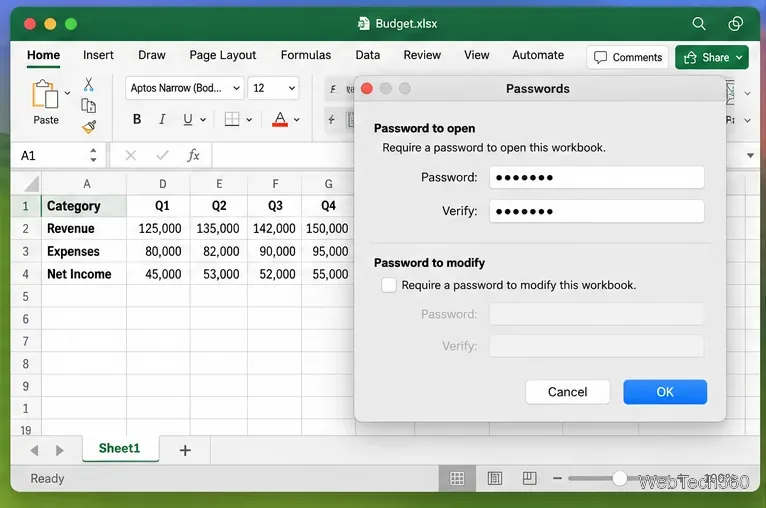The height and width of the screenshot is (508, 766).
Task: Open the Automate tab
Action: click(x=538, y=55)
